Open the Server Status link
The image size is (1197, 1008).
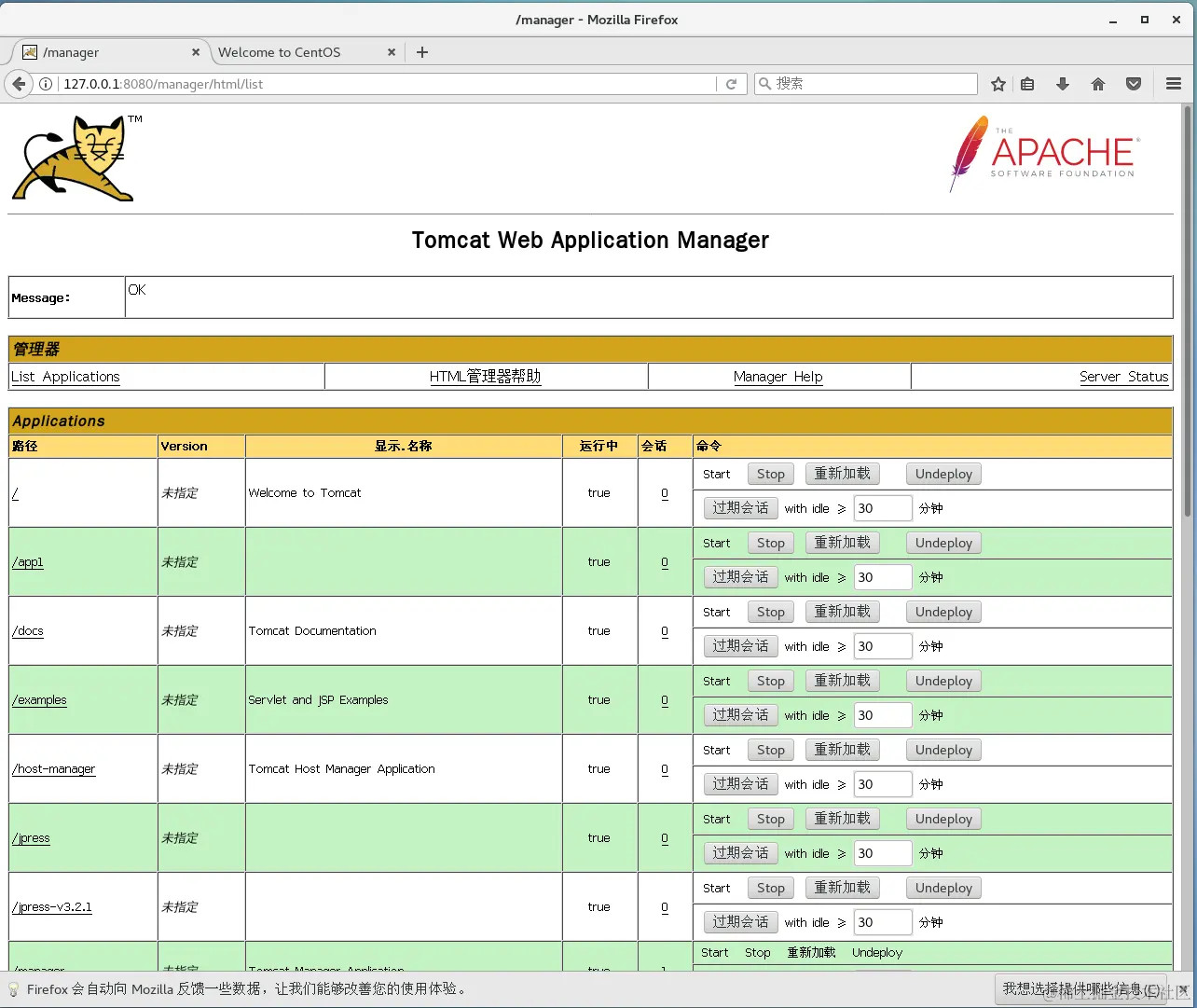1124,377
